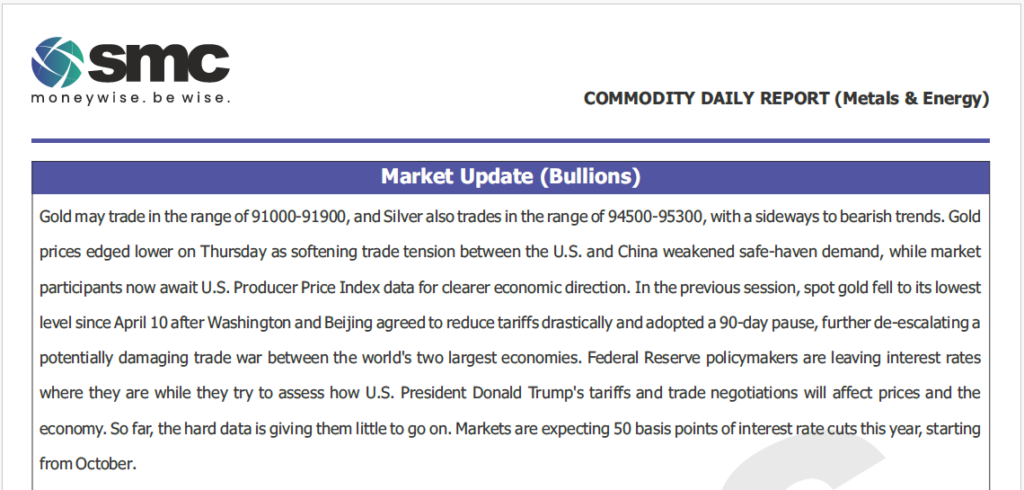
Task: Click the words from October
Action: [88, 465]
